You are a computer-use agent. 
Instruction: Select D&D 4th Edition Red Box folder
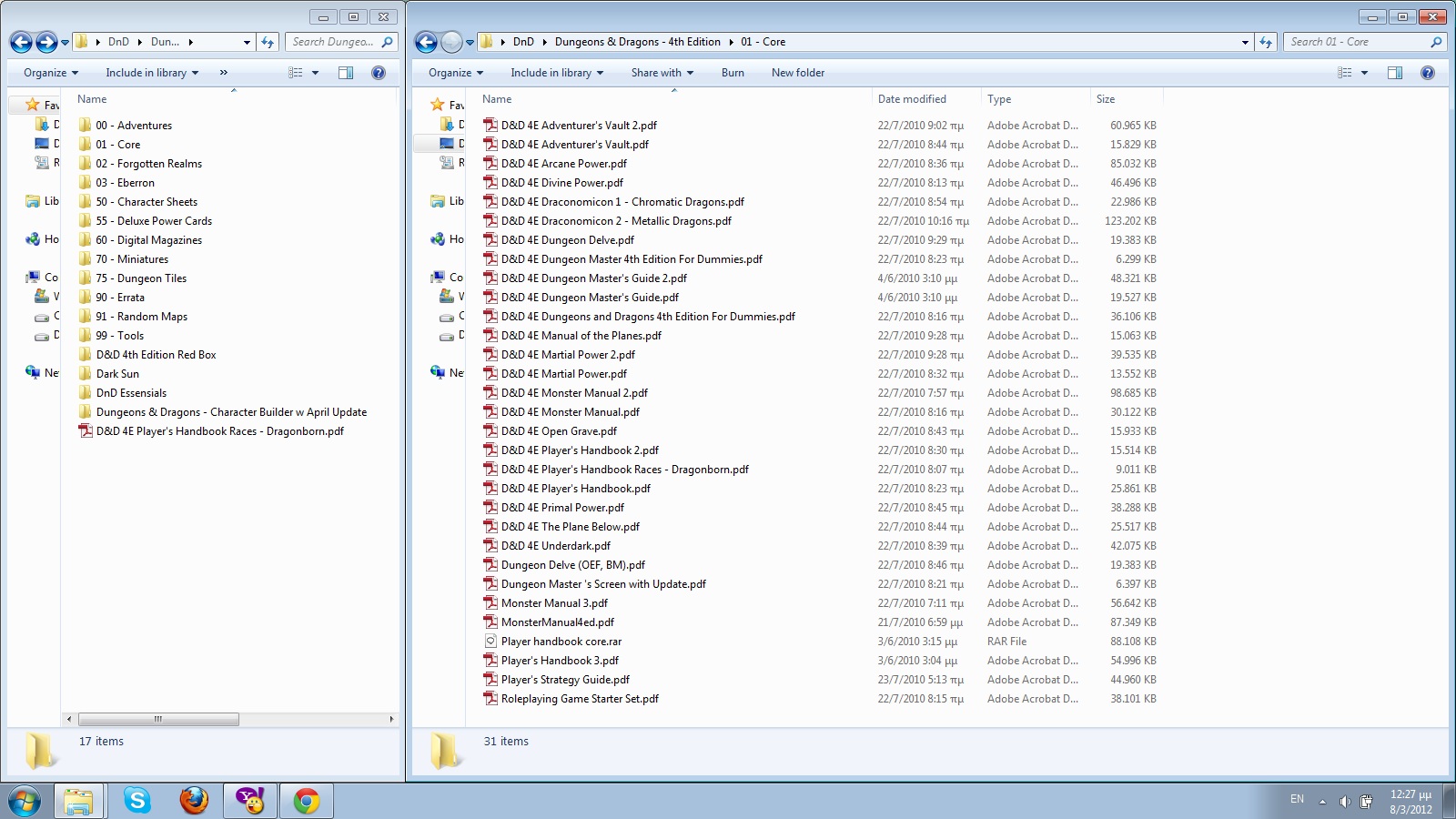pos(156,355)
